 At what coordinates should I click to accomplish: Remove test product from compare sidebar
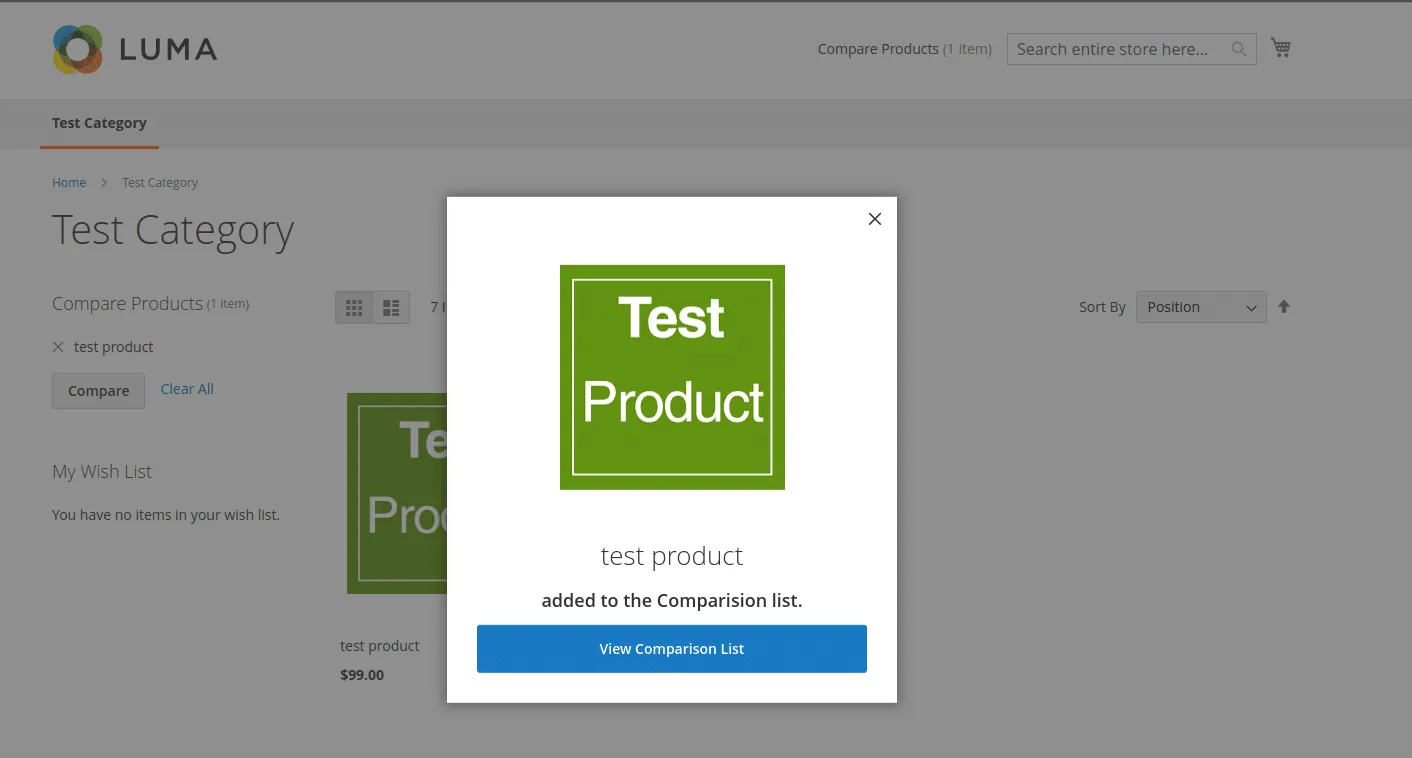click(58, 347)
